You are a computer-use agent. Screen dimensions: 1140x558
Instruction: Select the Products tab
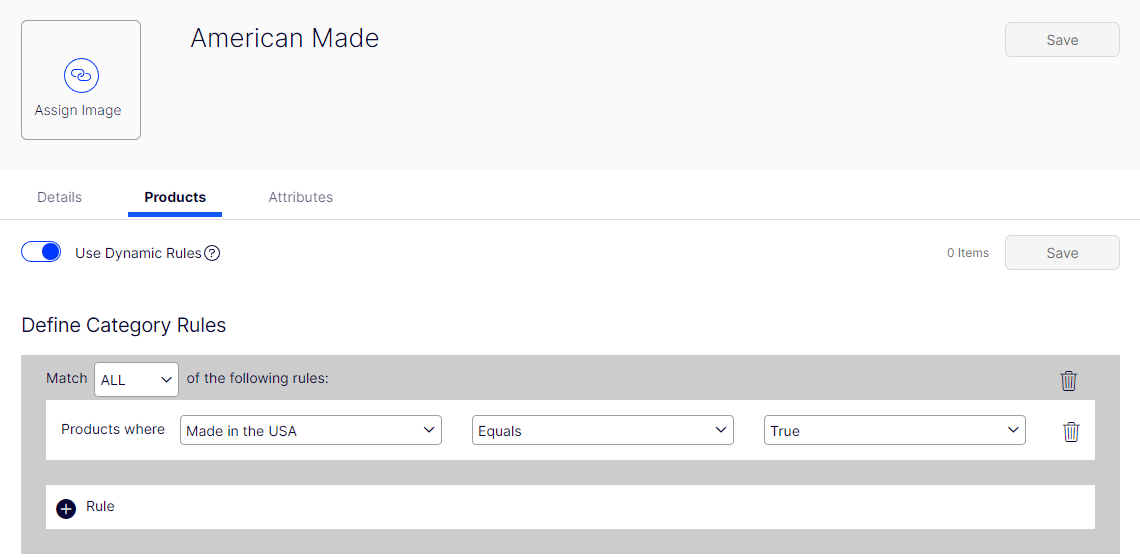175,197
